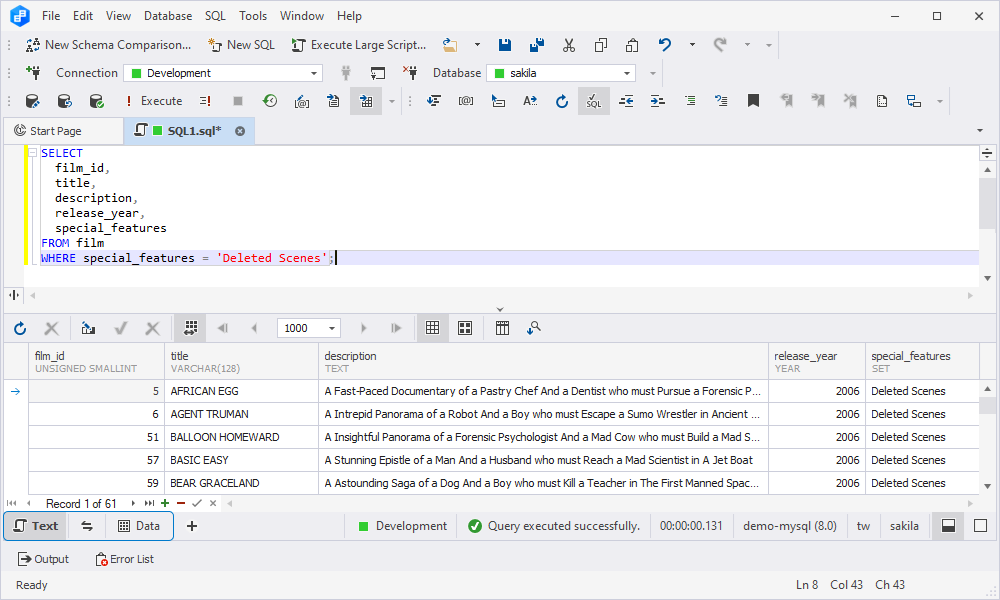
Task: Click the Save floppy disk icon
Action: (x=504, y=45)
